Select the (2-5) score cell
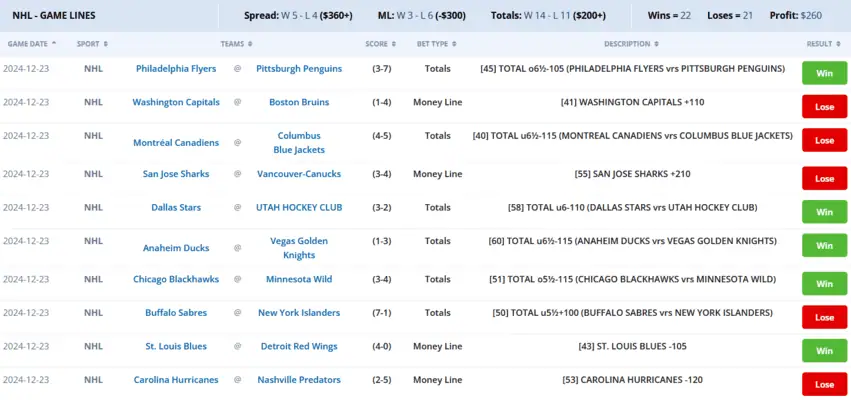 click(x=382, y=380)
